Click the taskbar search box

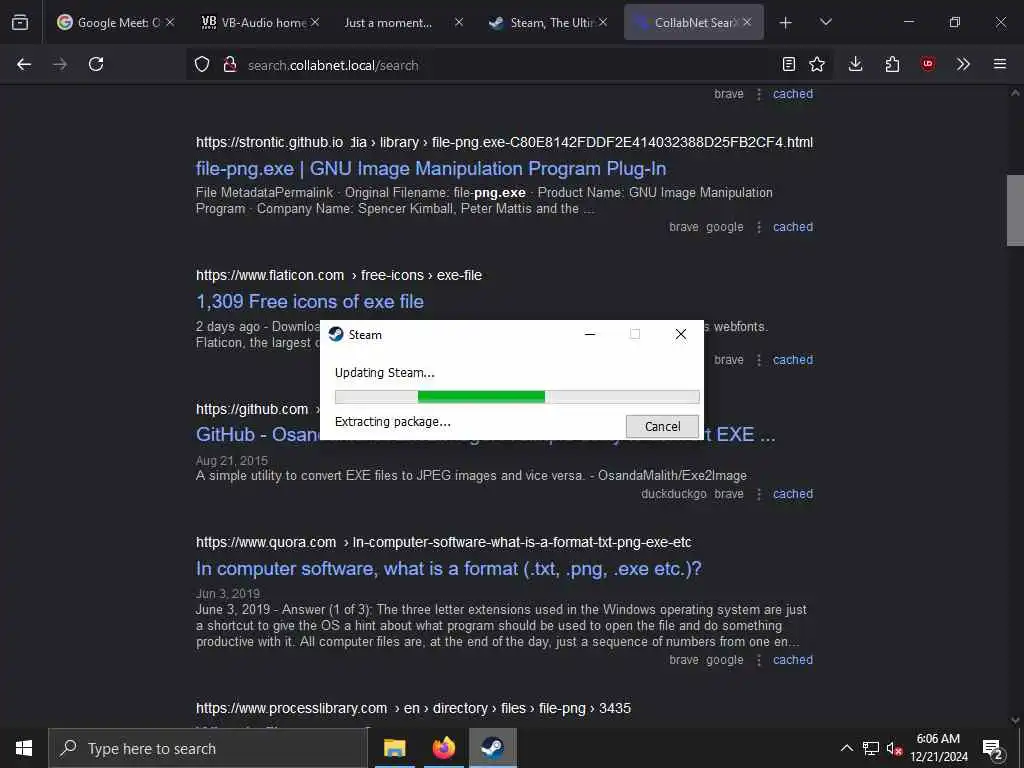(208, 748)
